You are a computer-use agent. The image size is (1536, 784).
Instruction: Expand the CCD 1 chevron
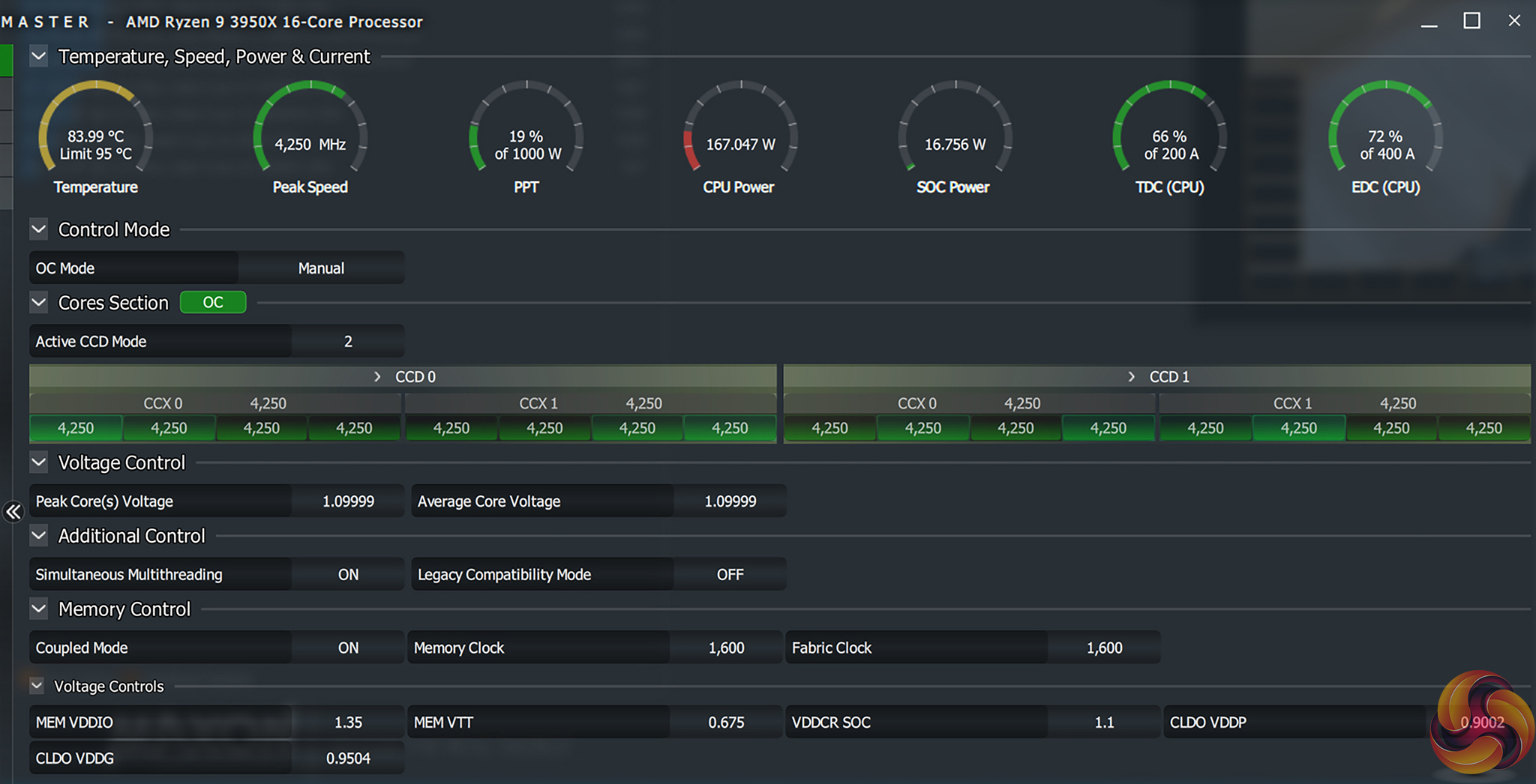(x=1131, y=377)
